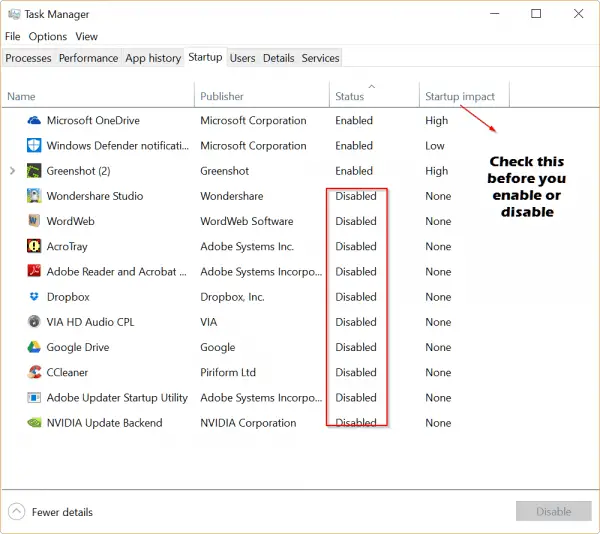Expand the Greenshot (2) group

pyautogui.click(x=12, y=171)
